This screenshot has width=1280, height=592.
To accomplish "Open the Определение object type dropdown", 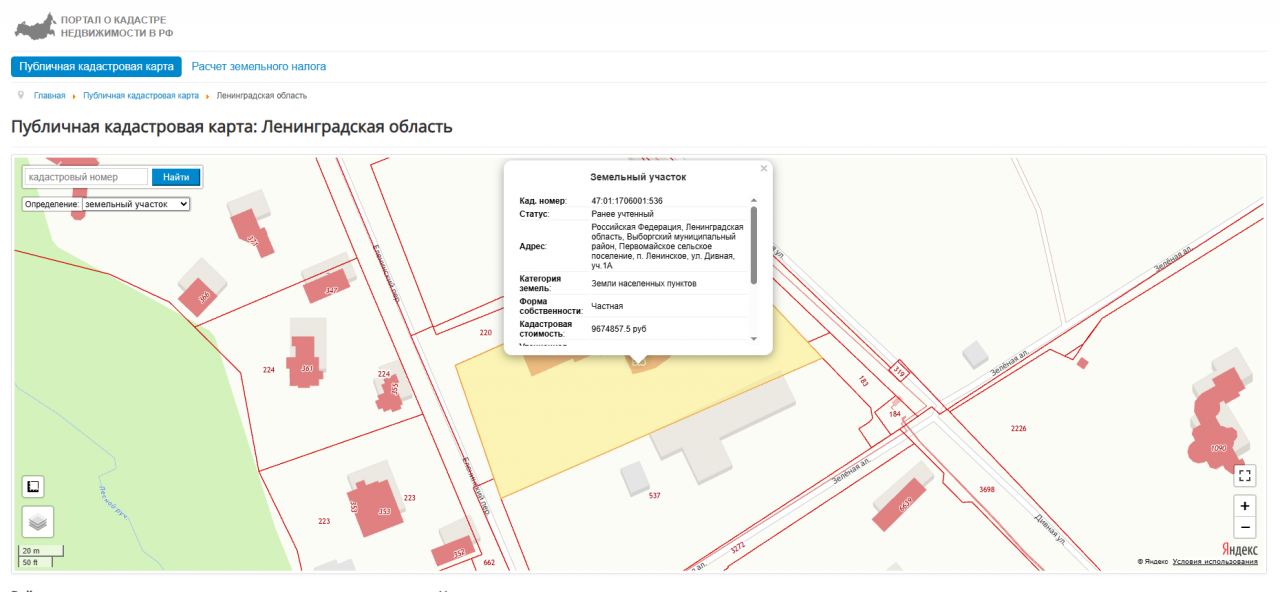I will [x=136, y=204].
